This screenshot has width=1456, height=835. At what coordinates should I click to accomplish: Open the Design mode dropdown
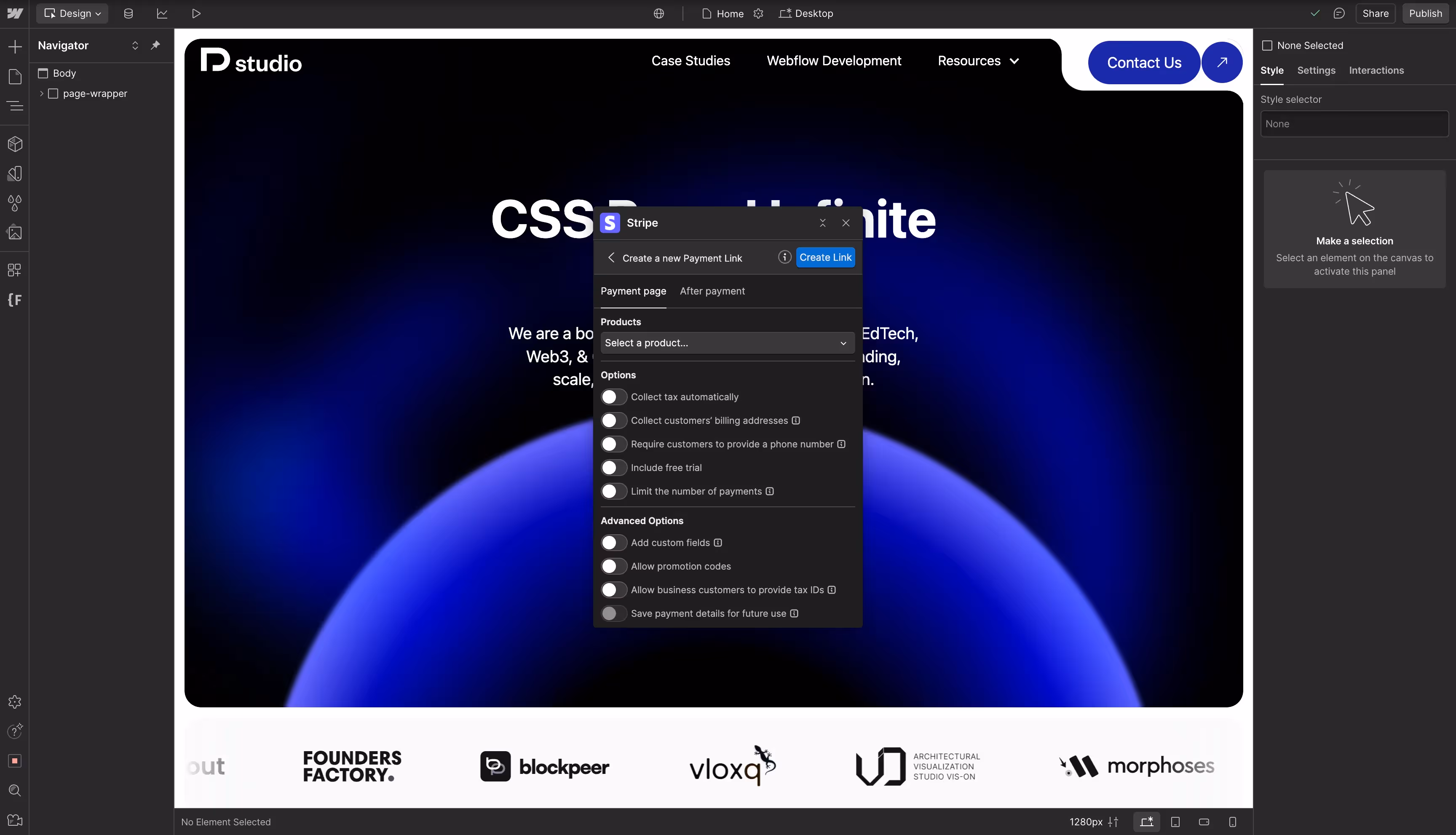point(72,13)
